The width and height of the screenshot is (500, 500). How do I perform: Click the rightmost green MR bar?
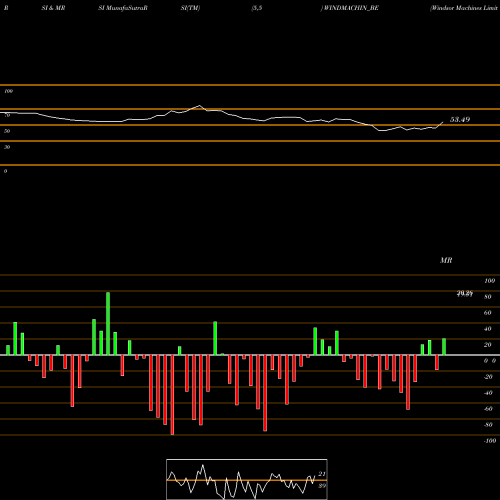(x=444, y=347)
